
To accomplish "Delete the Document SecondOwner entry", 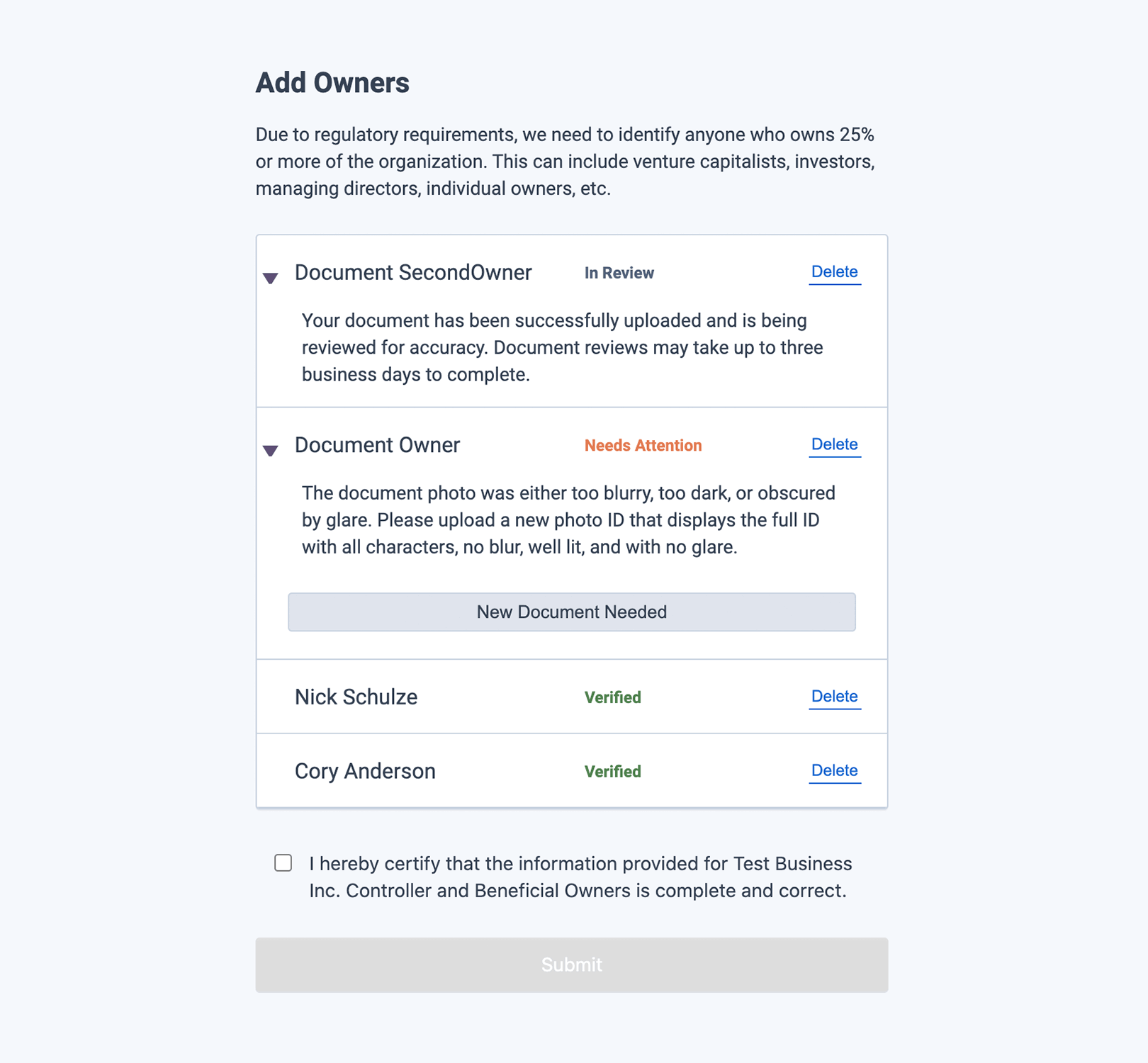I will [835, 272].
